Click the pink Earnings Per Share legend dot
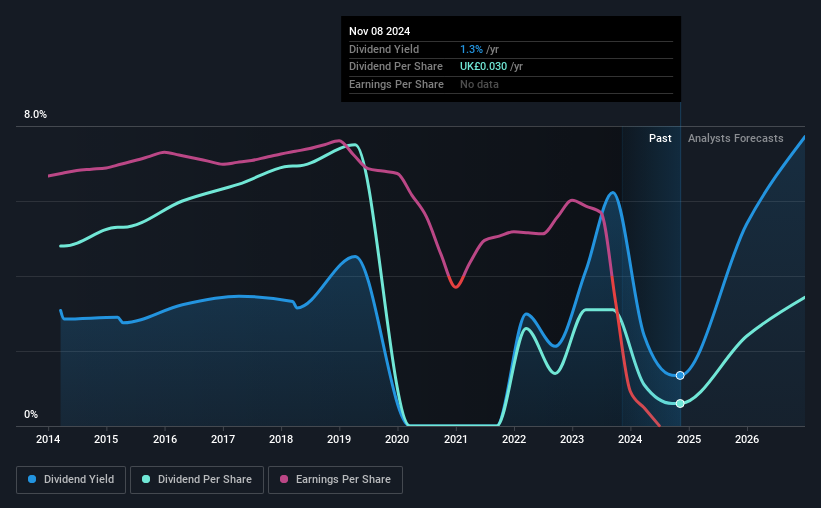Viewport: 821px width, 508px height. coord(284,479)
